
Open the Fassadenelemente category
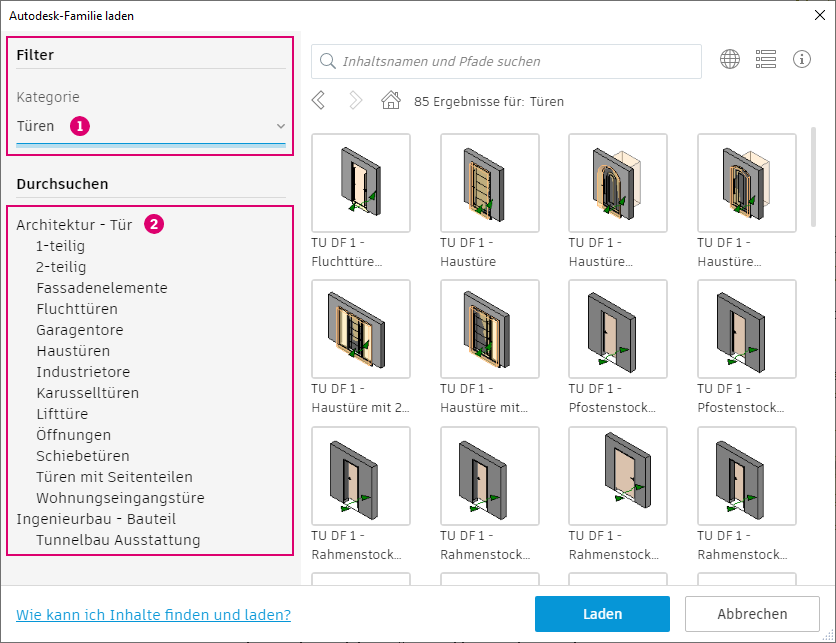102,288
